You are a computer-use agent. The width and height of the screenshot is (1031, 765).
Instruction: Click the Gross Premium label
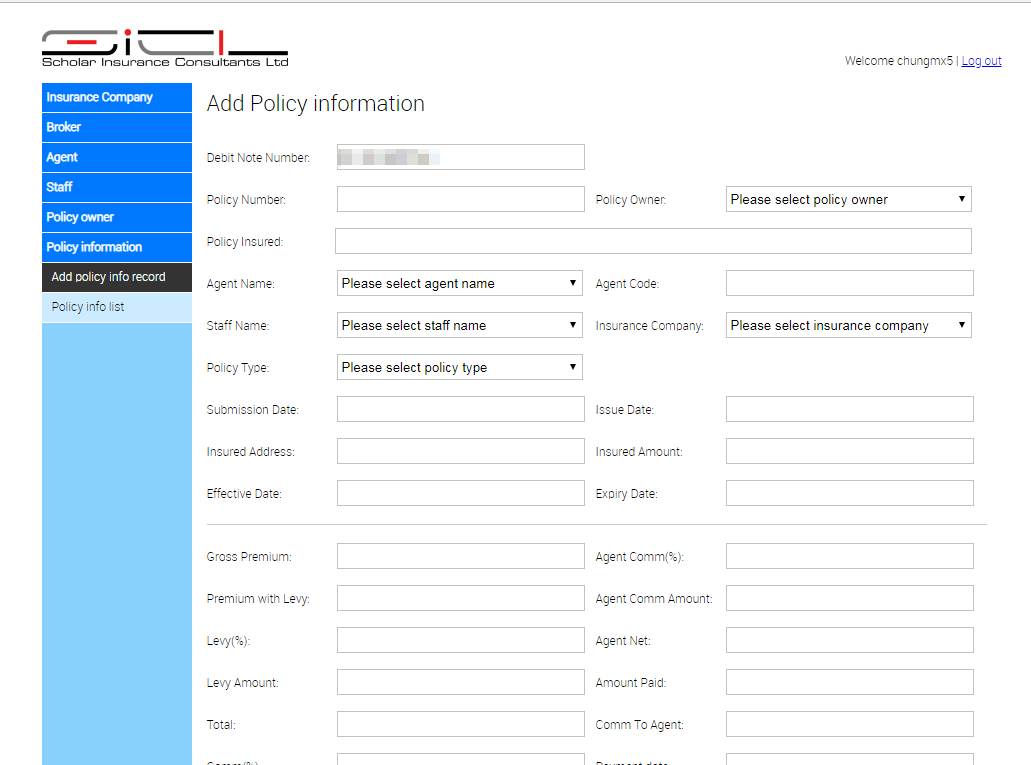(x=249, y=557)
